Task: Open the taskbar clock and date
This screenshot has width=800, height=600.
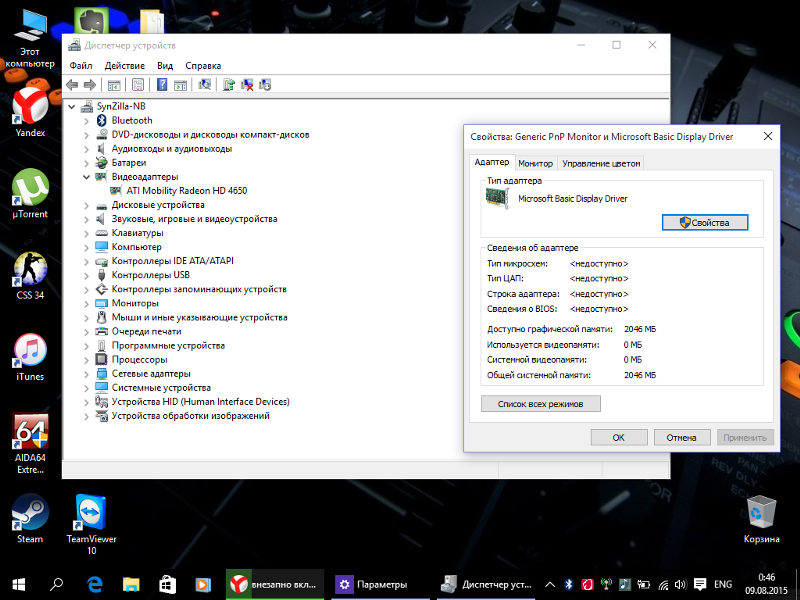Action: [766, 585]
